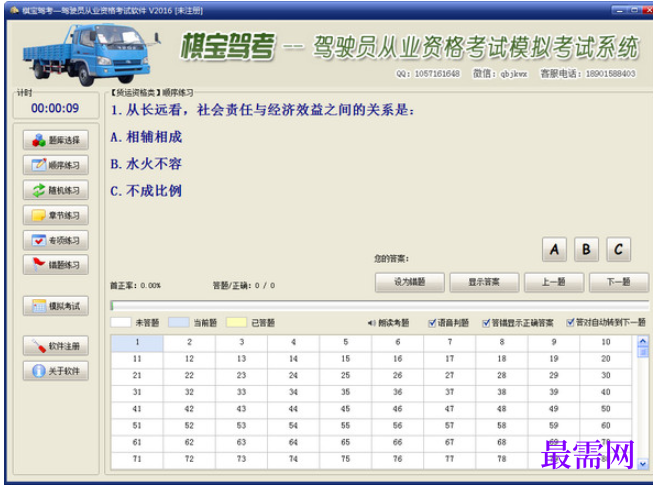Screen dimensions: 653x486
Task: Click question grid's scroll up arrow
Action: [x=643, y=341]
